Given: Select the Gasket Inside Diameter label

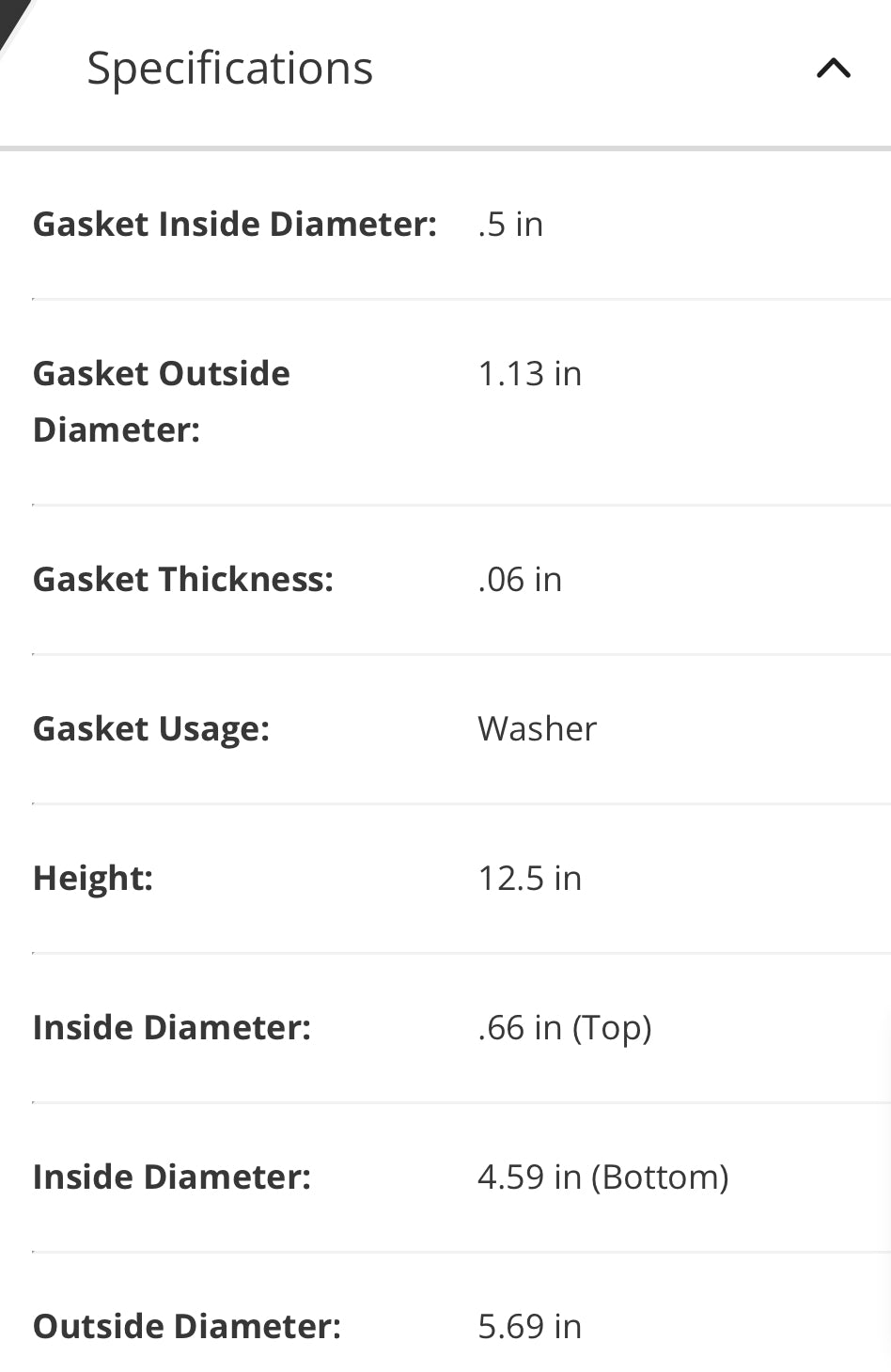Looking at the screenshot, I should click(235, 225).
